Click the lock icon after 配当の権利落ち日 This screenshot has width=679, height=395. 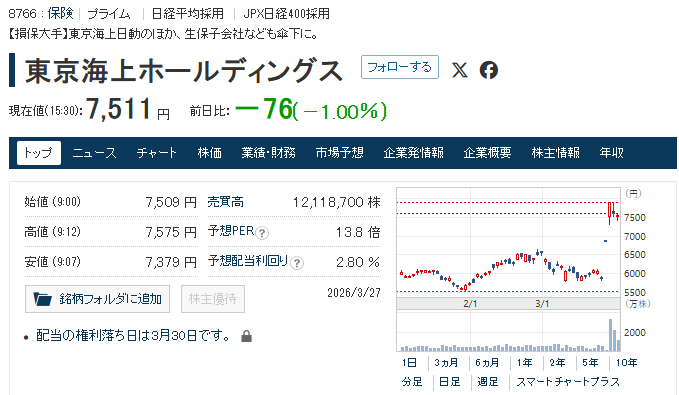246,336
